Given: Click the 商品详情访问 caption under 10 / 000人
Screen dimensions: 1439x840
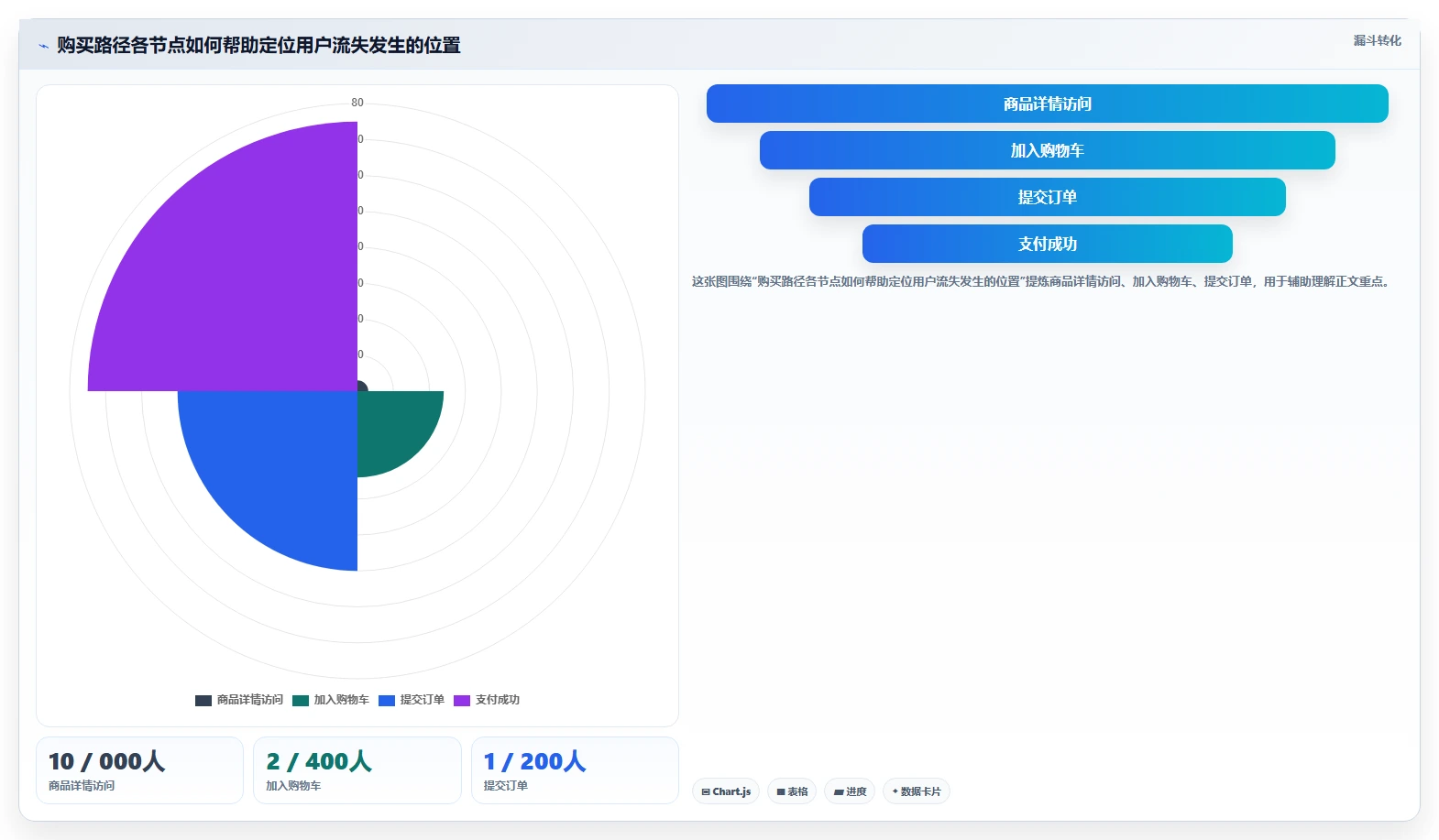Looking at the screenshot, I should [x=82, y=786].
